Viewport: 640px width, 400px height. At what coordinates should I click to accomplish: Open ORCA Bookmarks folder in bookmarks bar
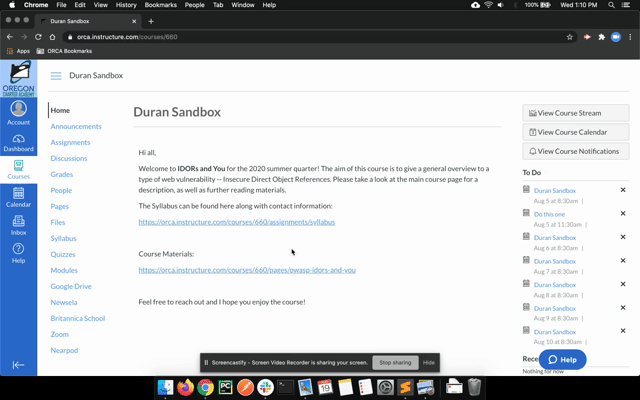point(64,51)
